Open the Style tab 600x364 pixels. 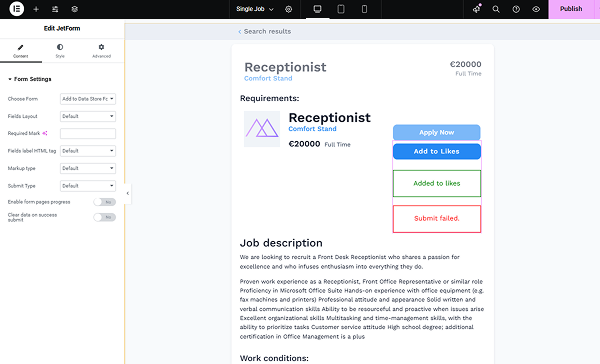60,51
